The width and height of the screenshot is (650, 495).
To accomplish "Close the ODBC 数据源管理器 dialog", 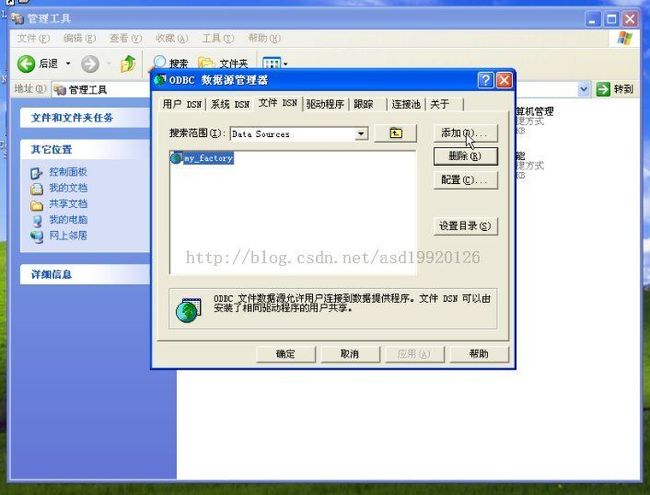I will [x=504, y=80].
